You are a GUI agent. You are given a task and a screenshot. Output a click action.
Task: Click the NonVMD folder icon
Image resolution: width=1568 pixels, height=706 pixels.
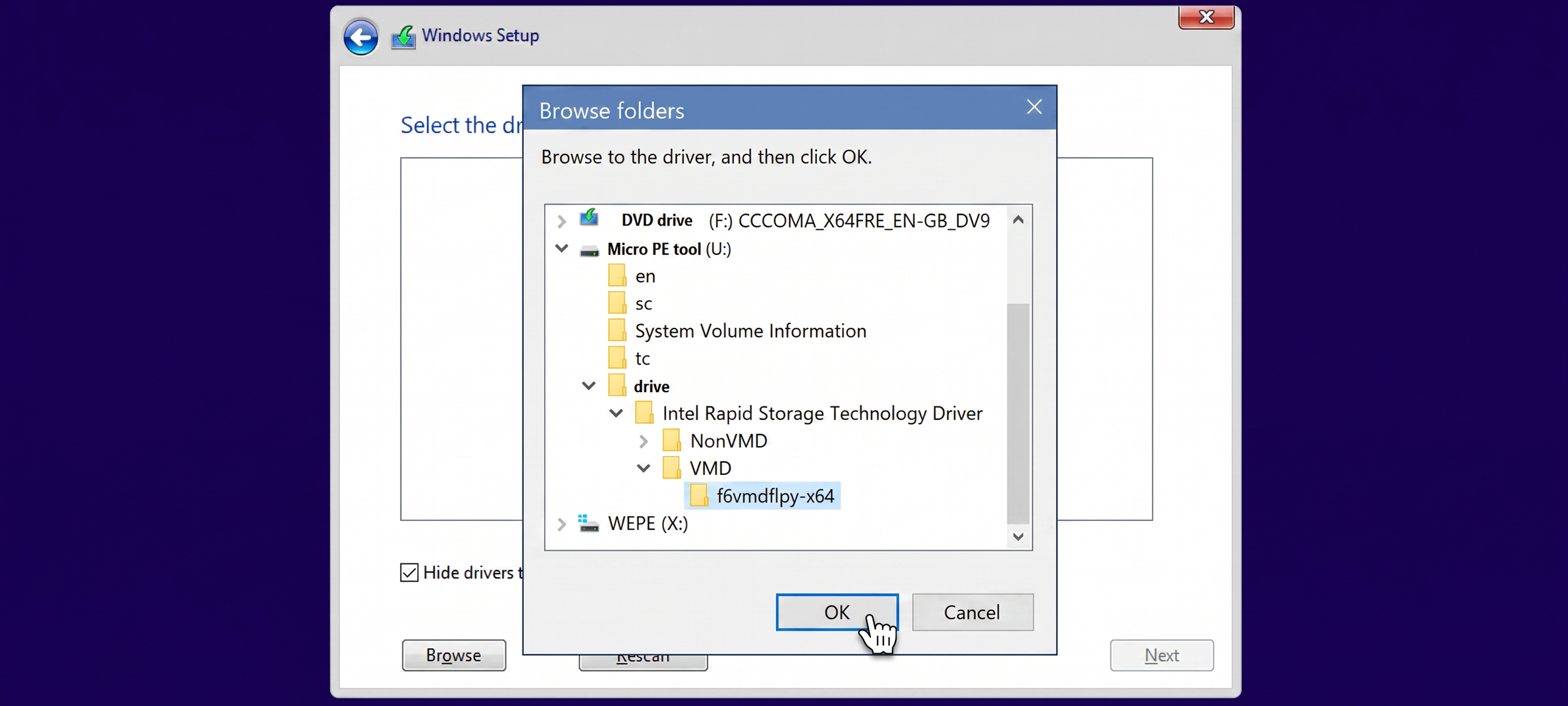[672, 441]
